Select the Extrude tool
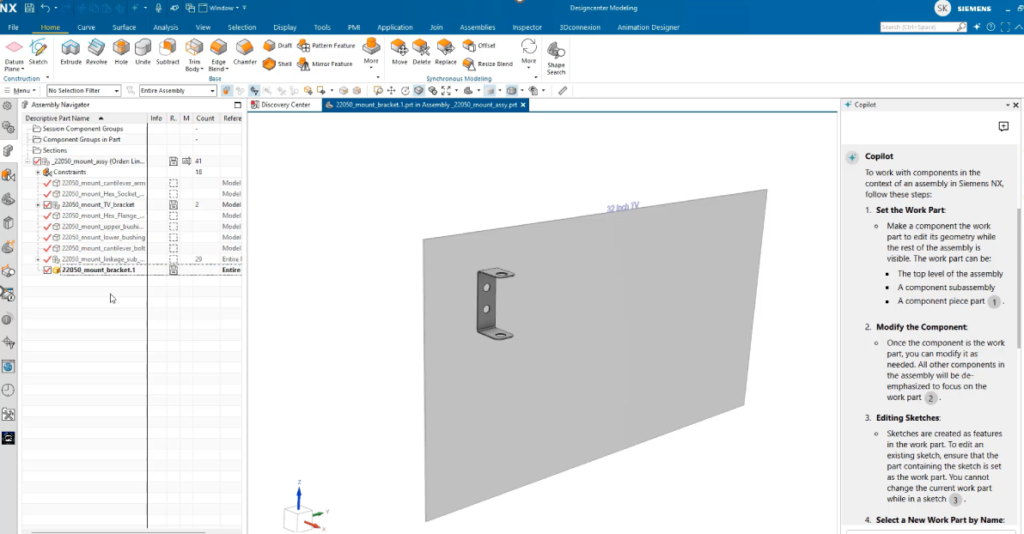Screen dimensions: 1024x534 point(71,52)
